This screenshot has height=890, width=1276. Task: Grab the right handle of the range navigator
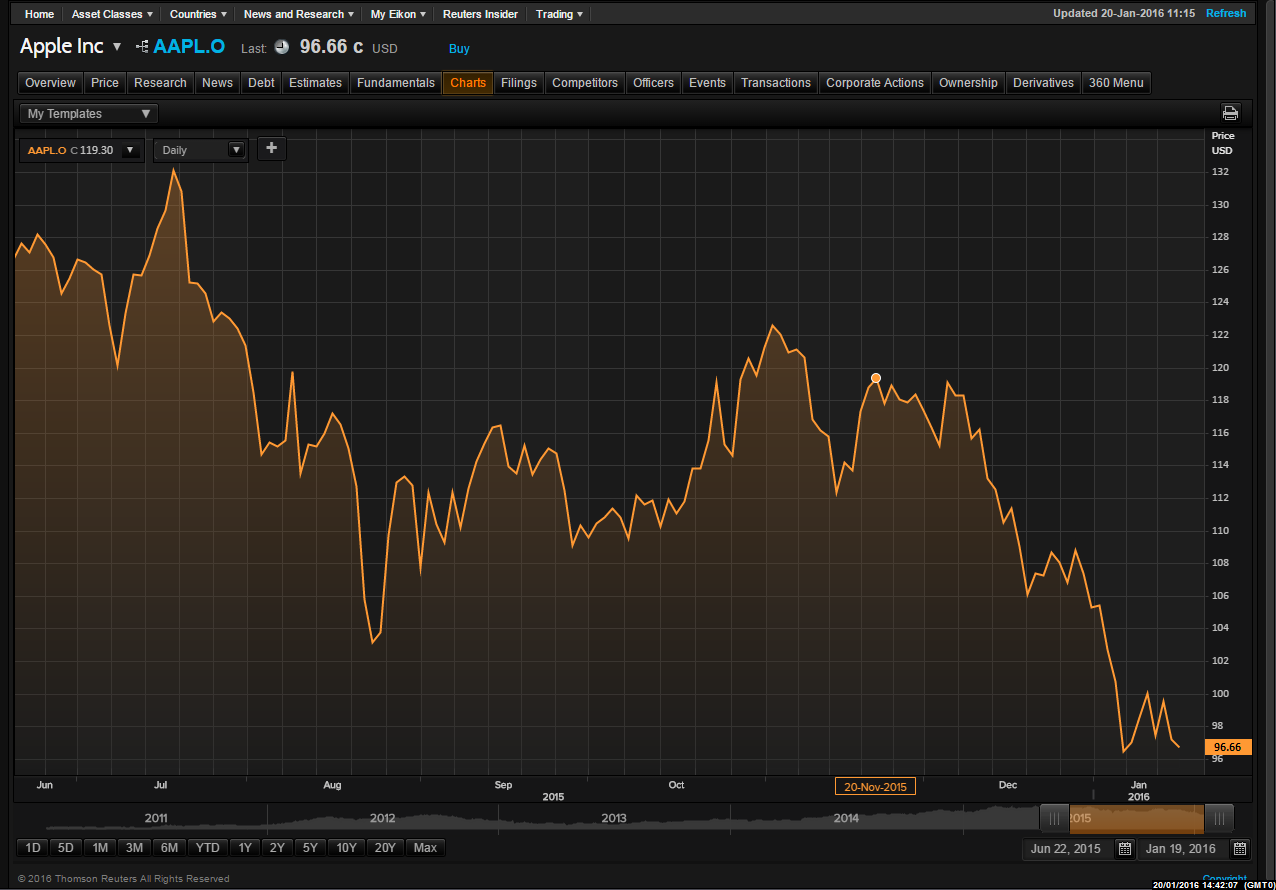tap(1219, 818)
